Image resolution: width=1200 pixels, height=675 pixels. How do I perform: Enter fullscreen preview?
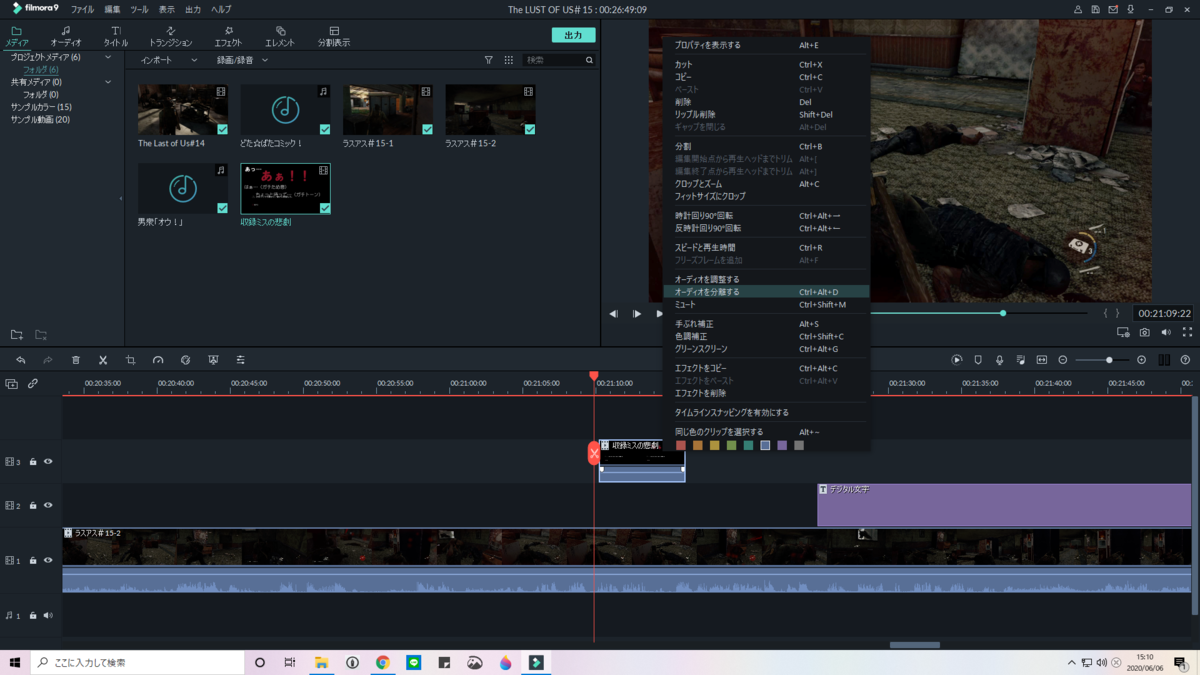pyautogui.click(x=1187, y=332)
